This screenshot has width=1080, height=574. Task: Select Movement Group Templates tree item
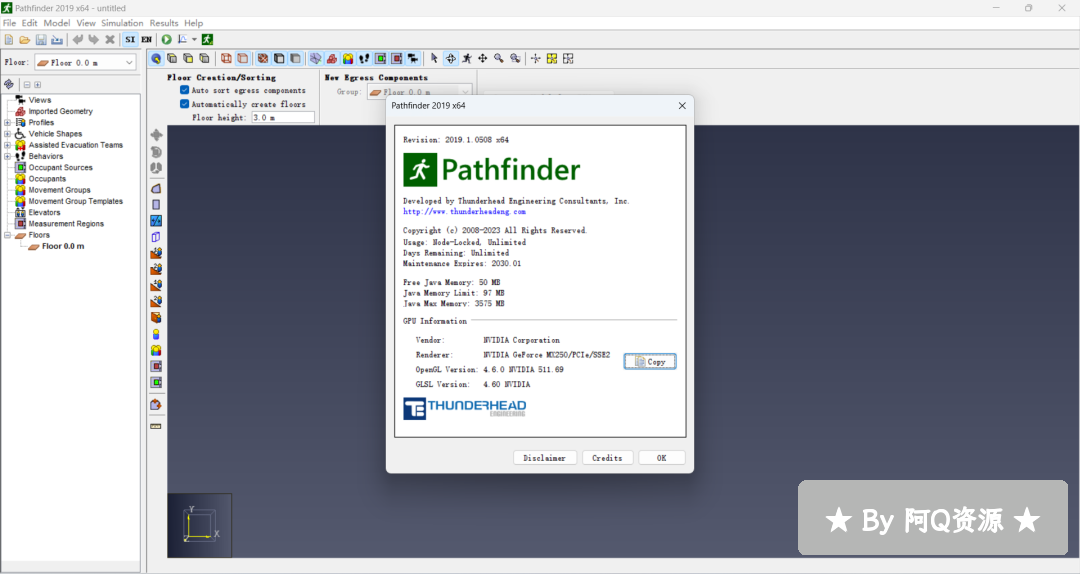coord(75,201)
